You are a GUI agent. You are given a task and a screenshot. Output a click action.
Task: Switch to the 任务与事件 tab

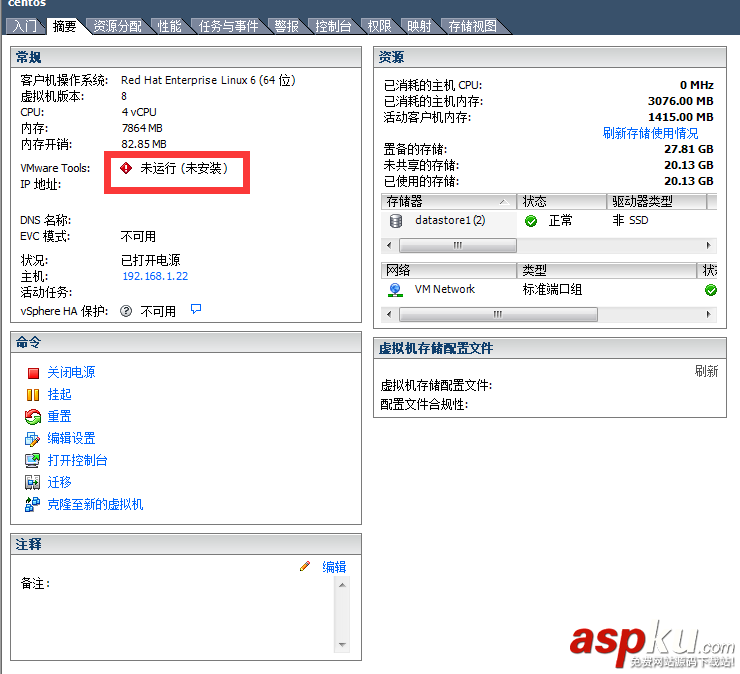pos(228,26)
